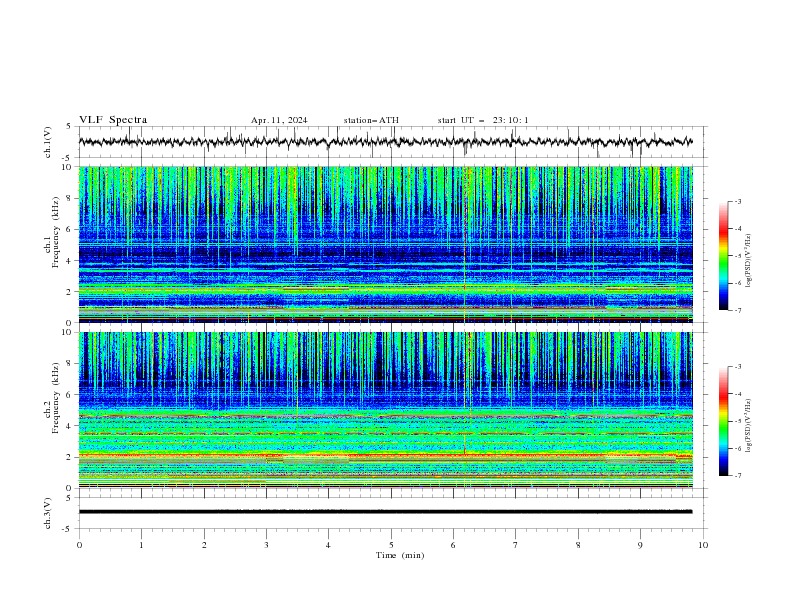Click the 'Time (min)' axis title

pos(400,555)
